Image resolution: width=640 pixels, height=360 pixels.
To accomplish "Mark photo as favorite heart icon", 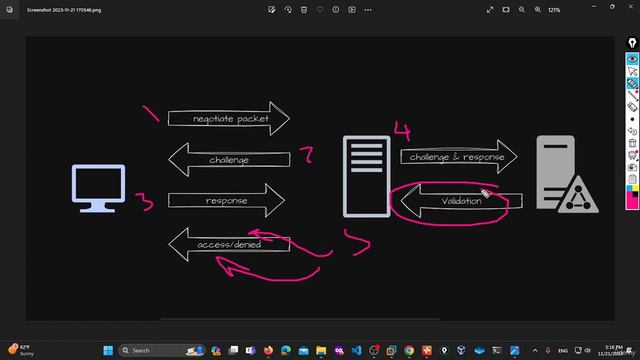I will point(320,10).
